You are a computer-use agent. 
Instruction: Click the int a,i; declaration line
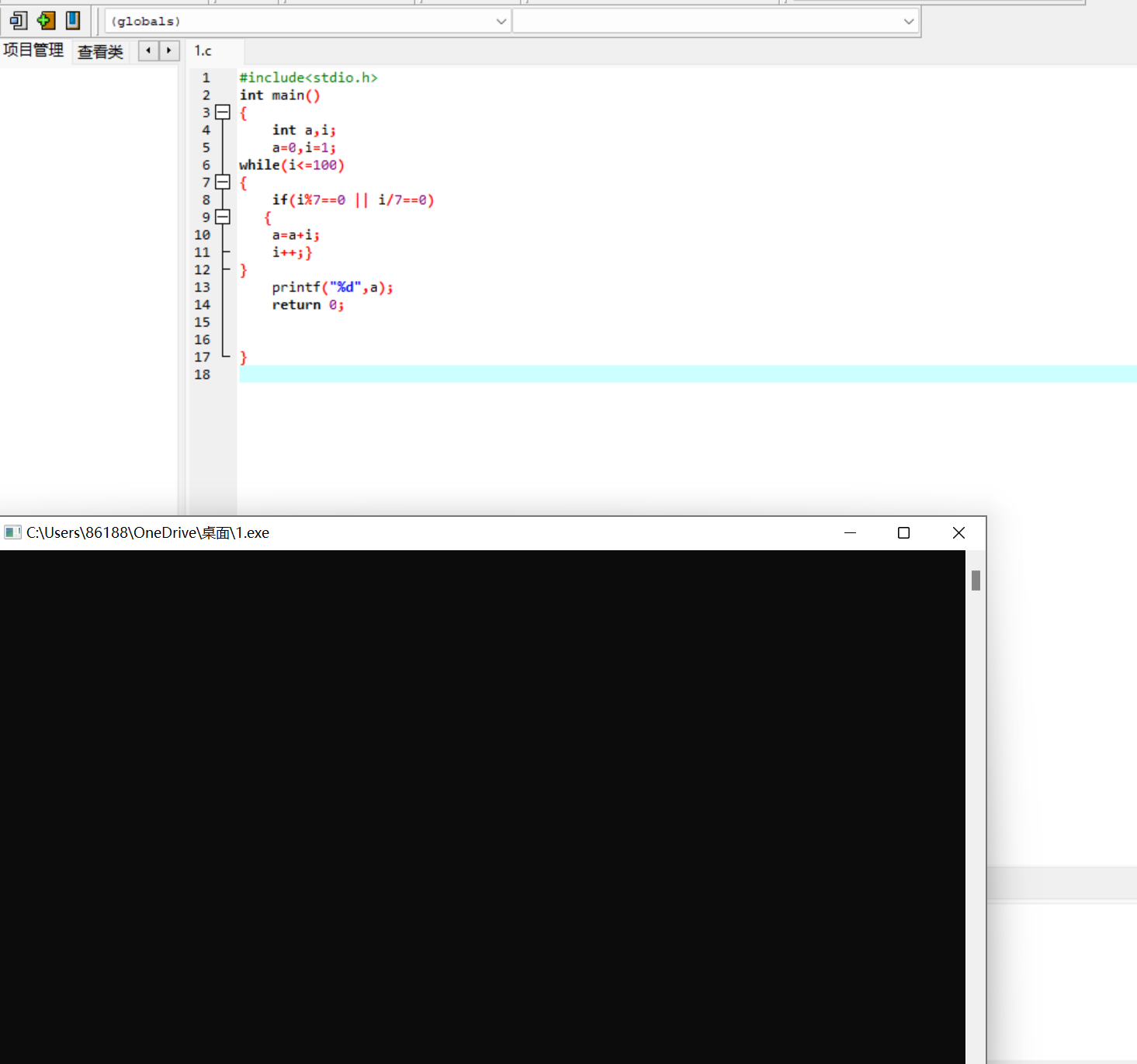303,130
